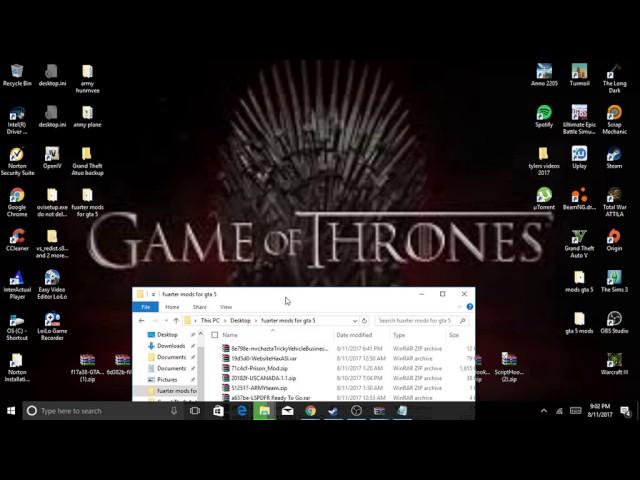
Task: Open the Spotify desktop shortcut
Action: click(x=544, y=116)
